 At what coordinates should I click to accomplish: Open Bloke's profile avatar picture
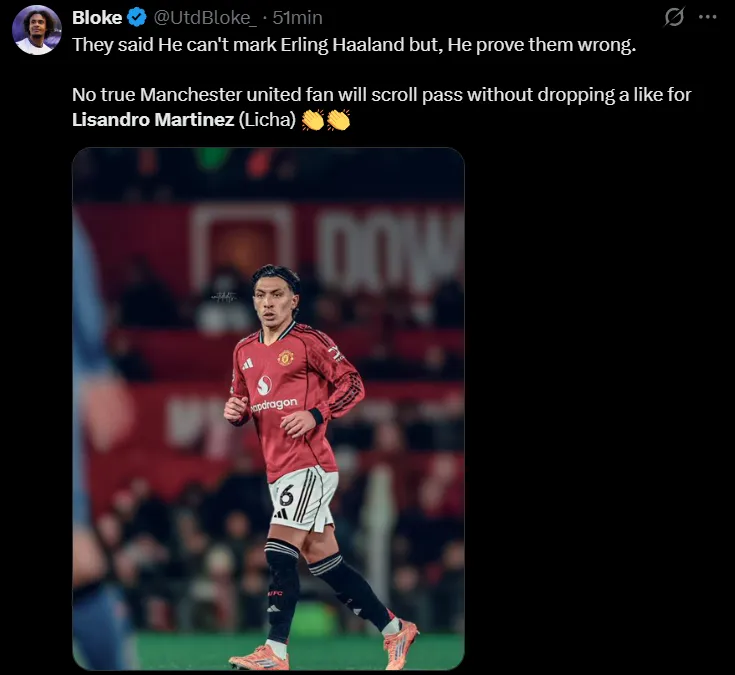coord(37,30)
